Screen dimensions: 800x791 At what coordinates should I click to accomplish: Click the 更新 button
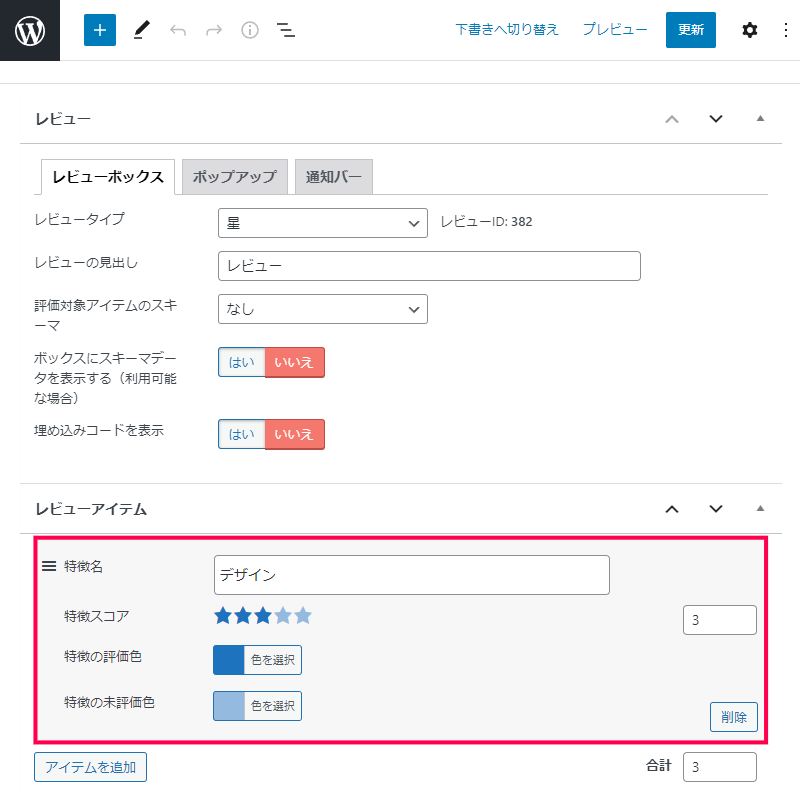pyautogui.click(x=690, y=30)
